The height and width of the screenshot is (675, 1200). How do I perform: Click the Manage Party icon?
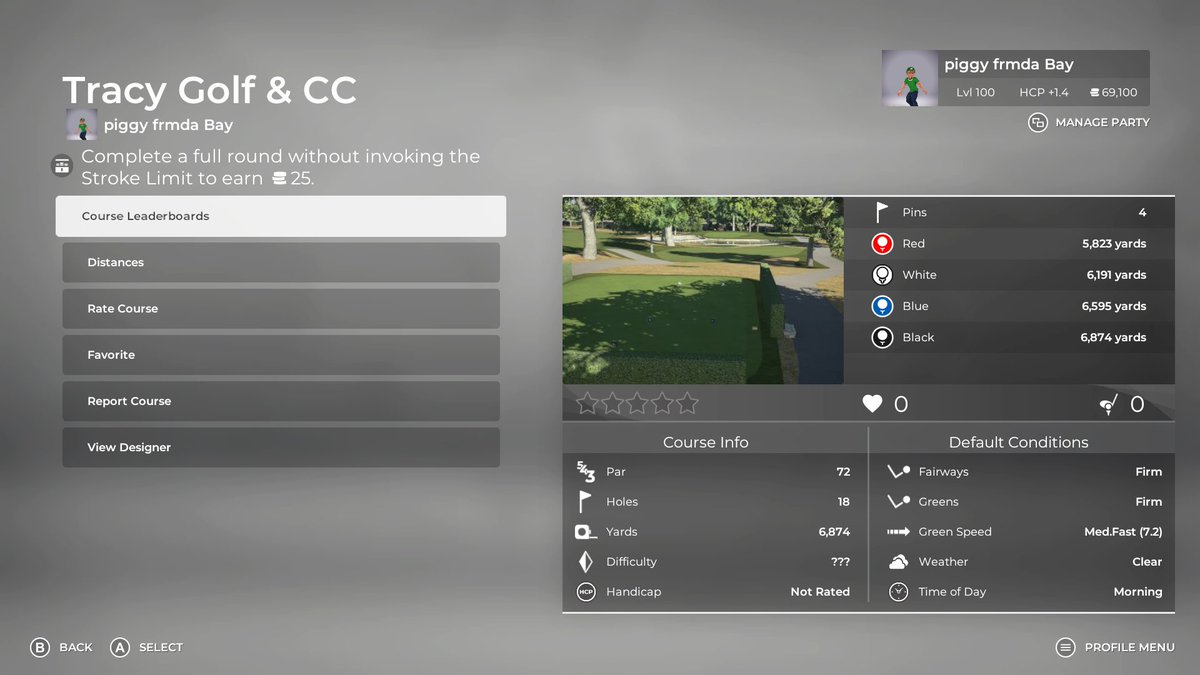[1037, 122]
